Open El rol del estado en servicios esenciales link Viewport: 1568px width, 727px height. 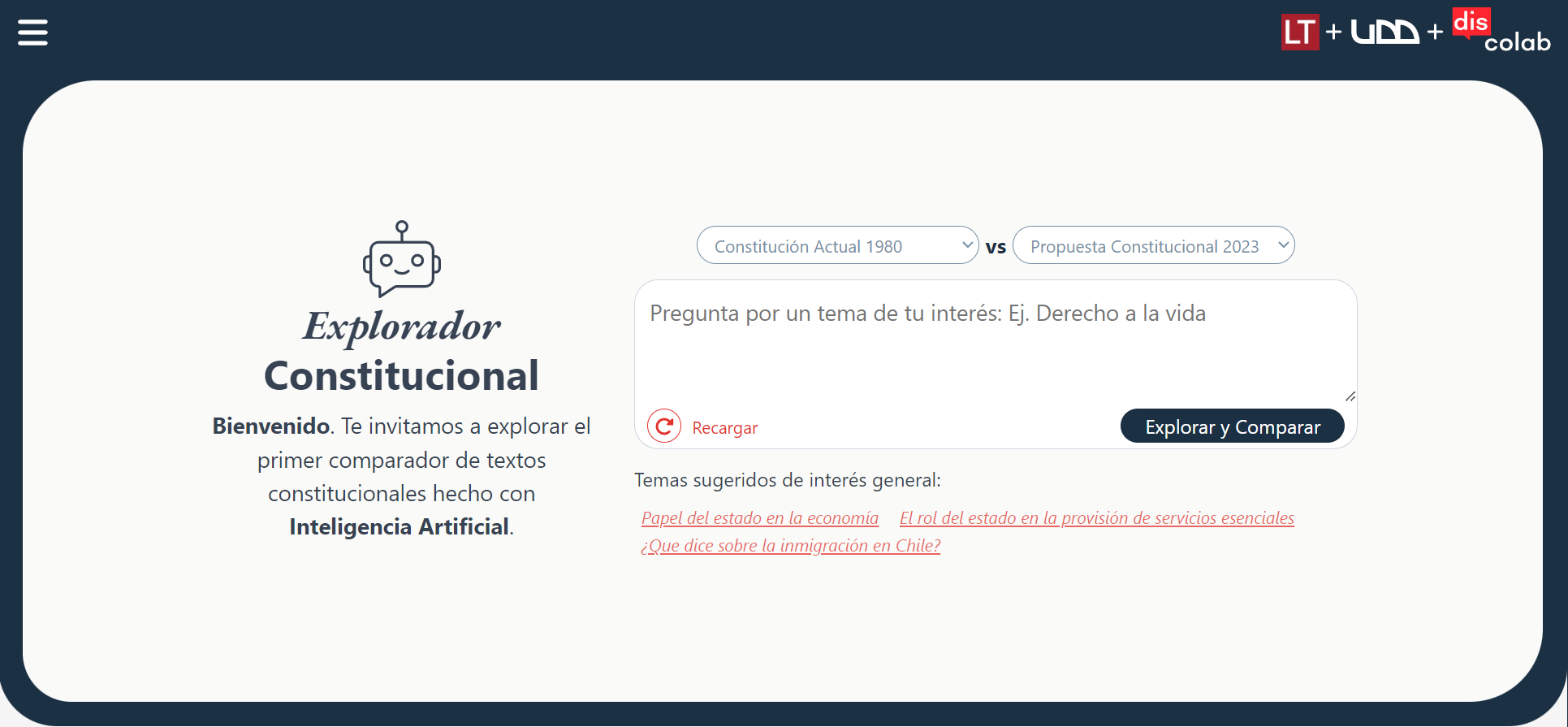point(1096,518)
